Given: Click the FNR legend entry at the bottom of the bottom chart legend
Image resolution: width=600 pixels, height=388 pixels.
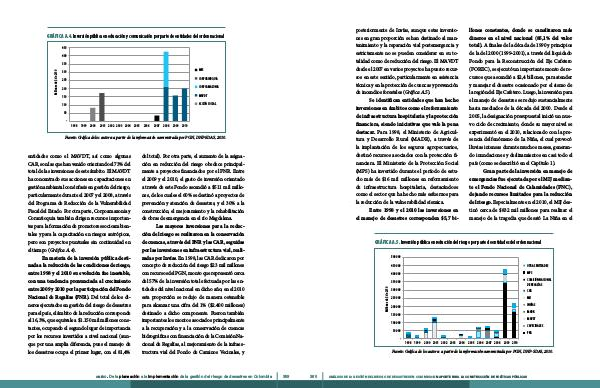Looking at the screenshot, I should (528, 333).
